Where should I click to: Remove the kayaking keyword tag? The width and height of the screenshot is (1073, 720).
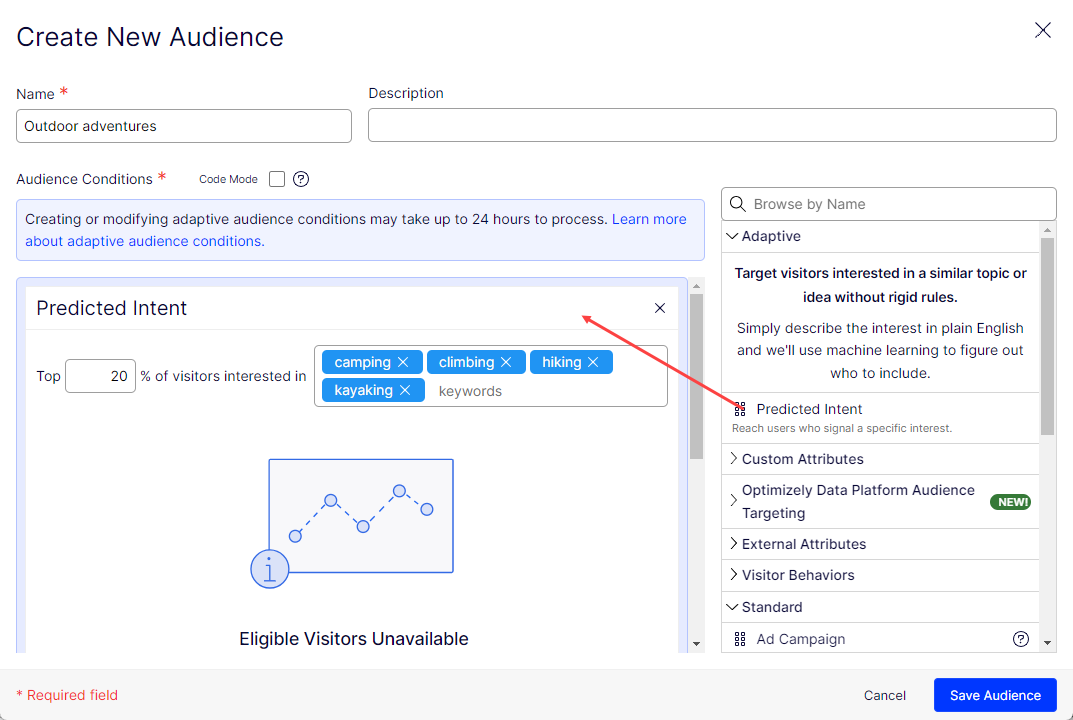point(405,390)
